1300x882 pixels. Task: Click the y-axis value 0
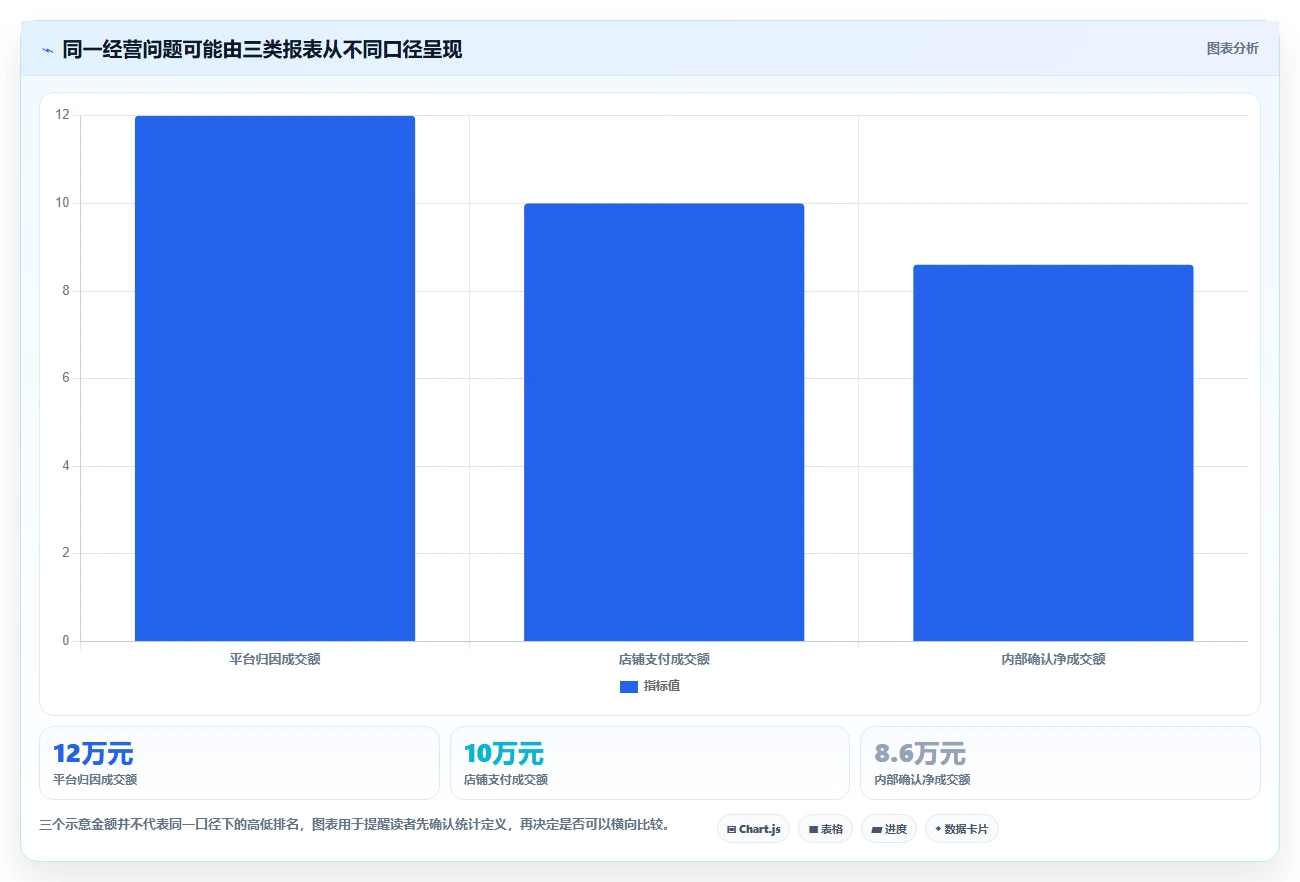tap(66, 641)
